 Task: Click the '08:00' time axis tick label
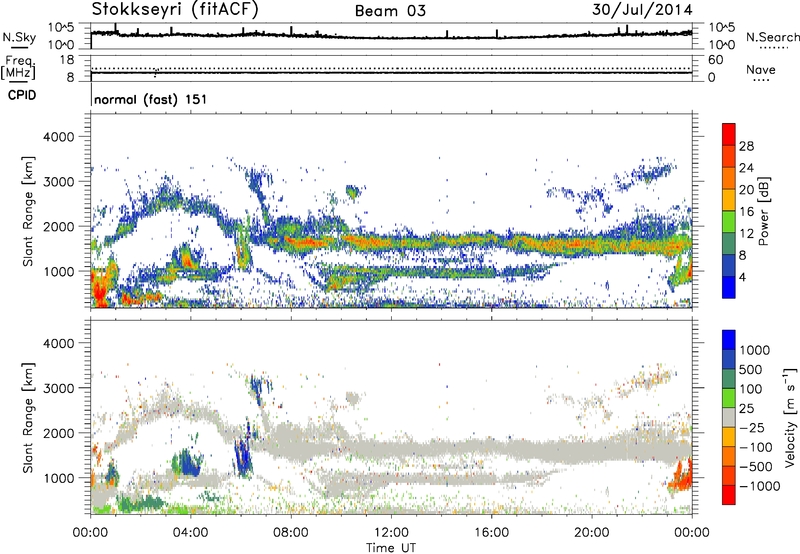coord(291,533)
